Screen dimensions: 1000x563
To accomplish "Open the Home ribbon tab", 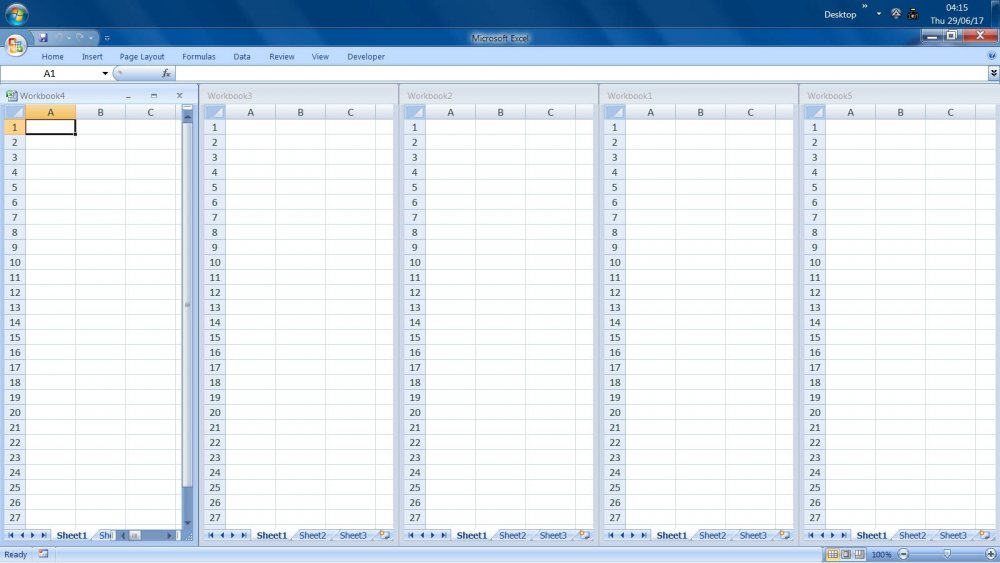I will pyautogui.click(x=52, y=57).
